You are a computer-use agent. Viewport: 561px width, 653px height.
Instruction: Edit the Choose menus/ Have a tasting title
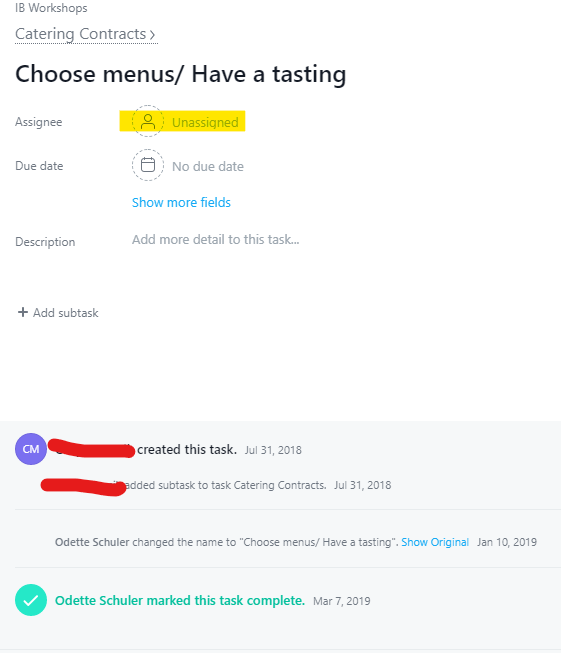coord(181,75)
